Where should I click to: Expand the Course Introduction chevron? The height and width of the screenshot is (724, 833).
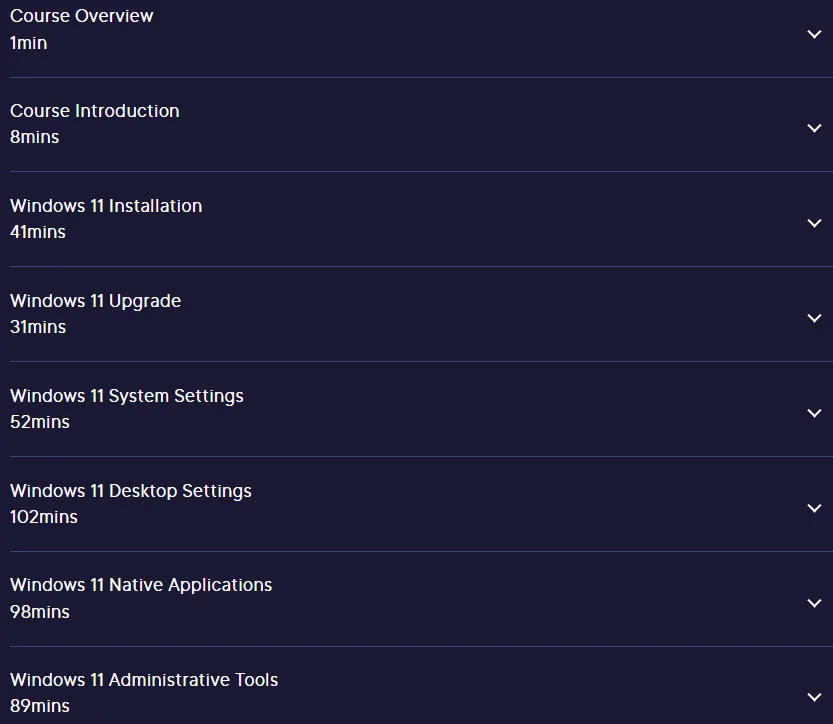[814, 129]
